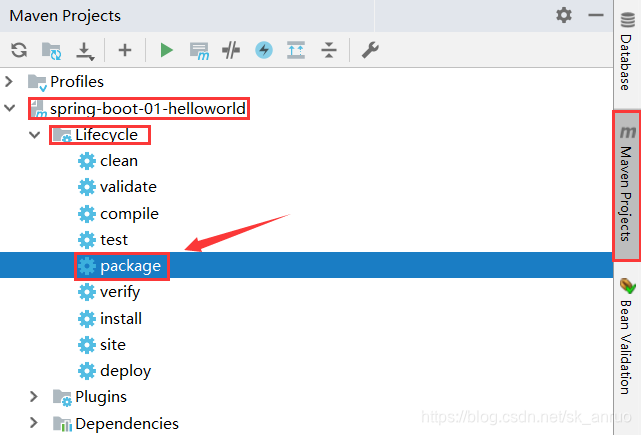Select the clean lifecycle goal

click(x=108, y=161)
